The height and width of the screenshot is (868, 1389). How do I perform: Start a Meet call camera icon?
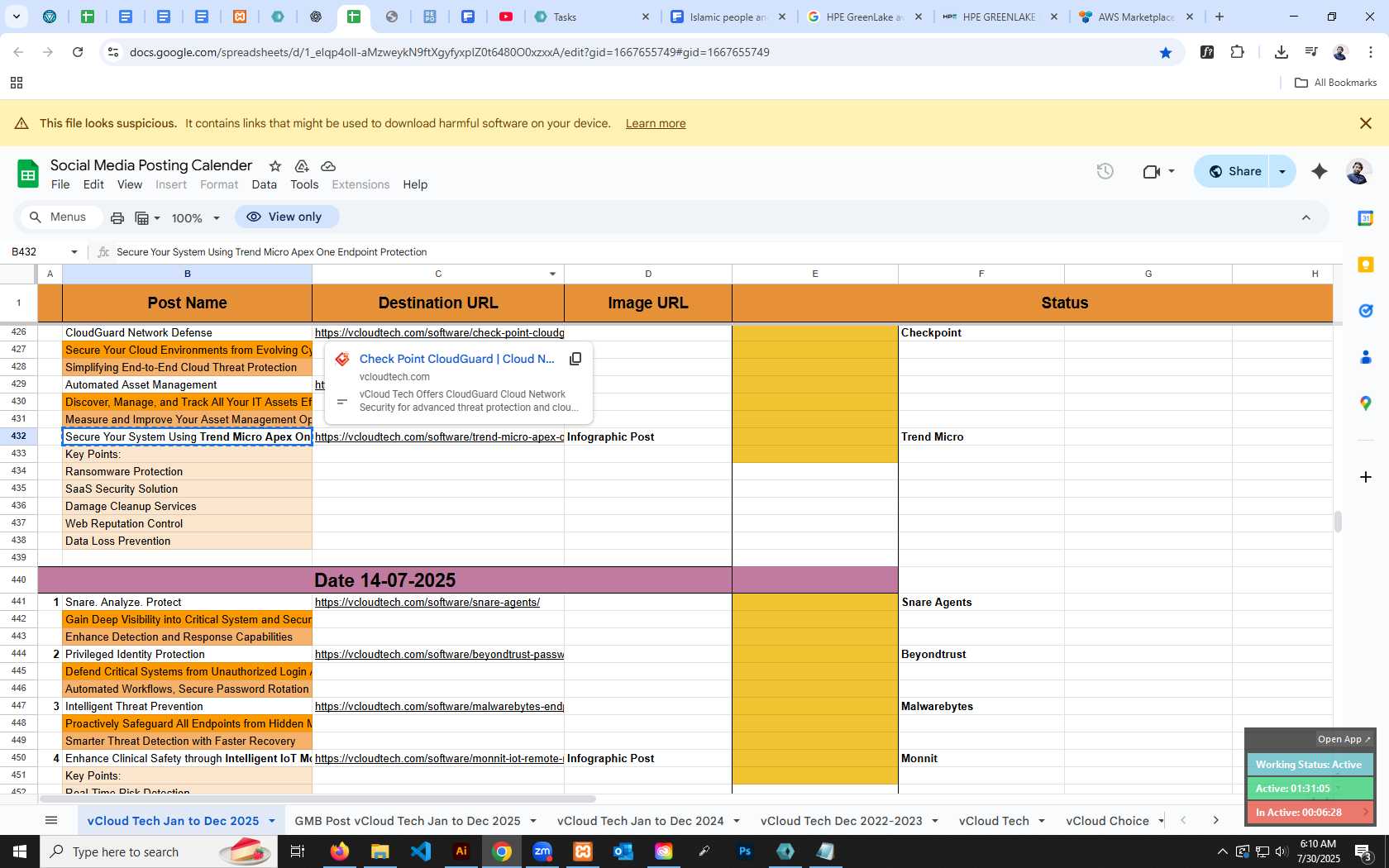click(x=1151, y=172)
